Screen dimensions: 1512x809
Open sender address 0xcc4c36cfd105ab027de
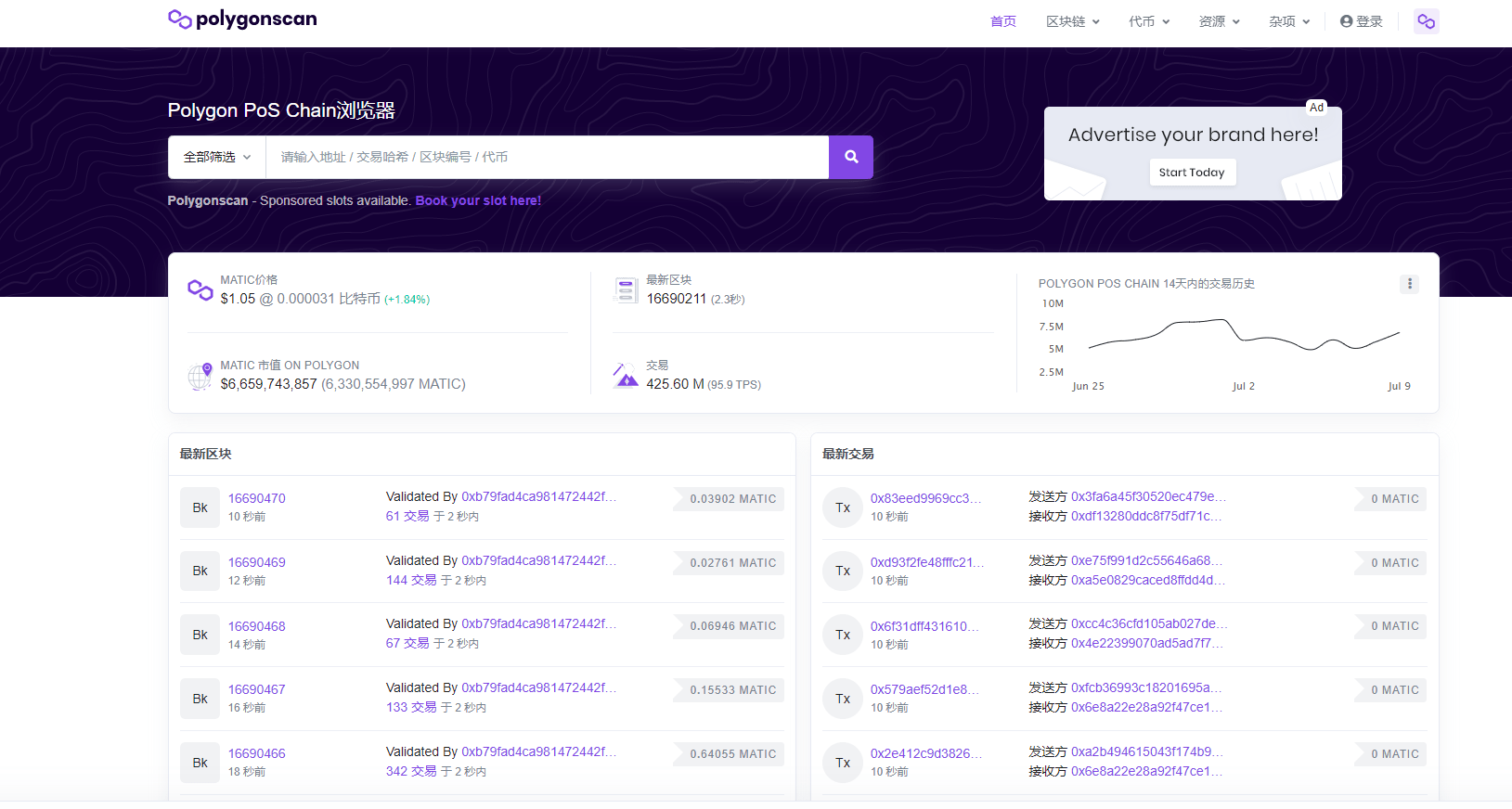1149,623
